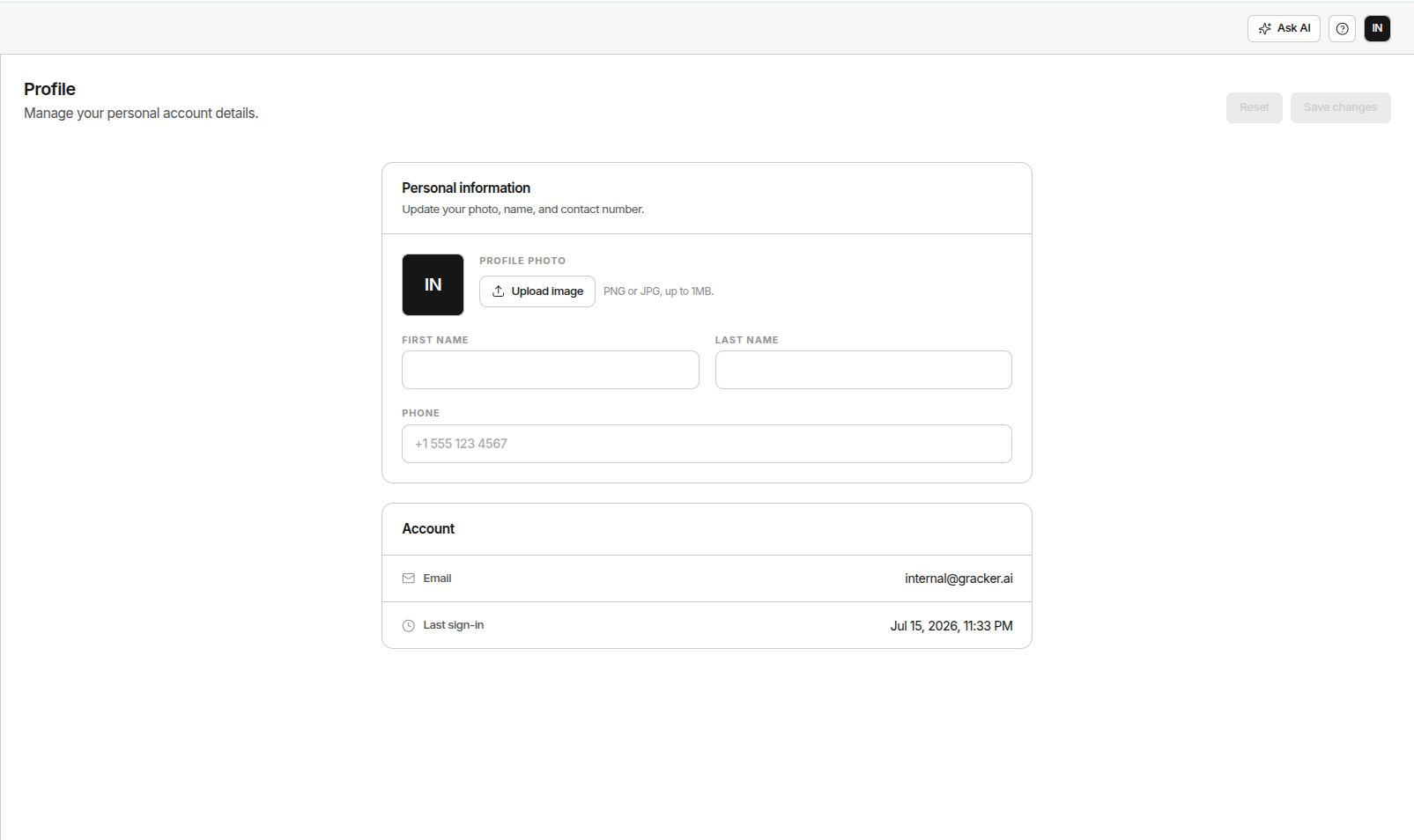Image resolution: width=1414 pixels, height=840 pixels.
Task: Click the Last sign-in clock icon
Action: coord(409,625)
